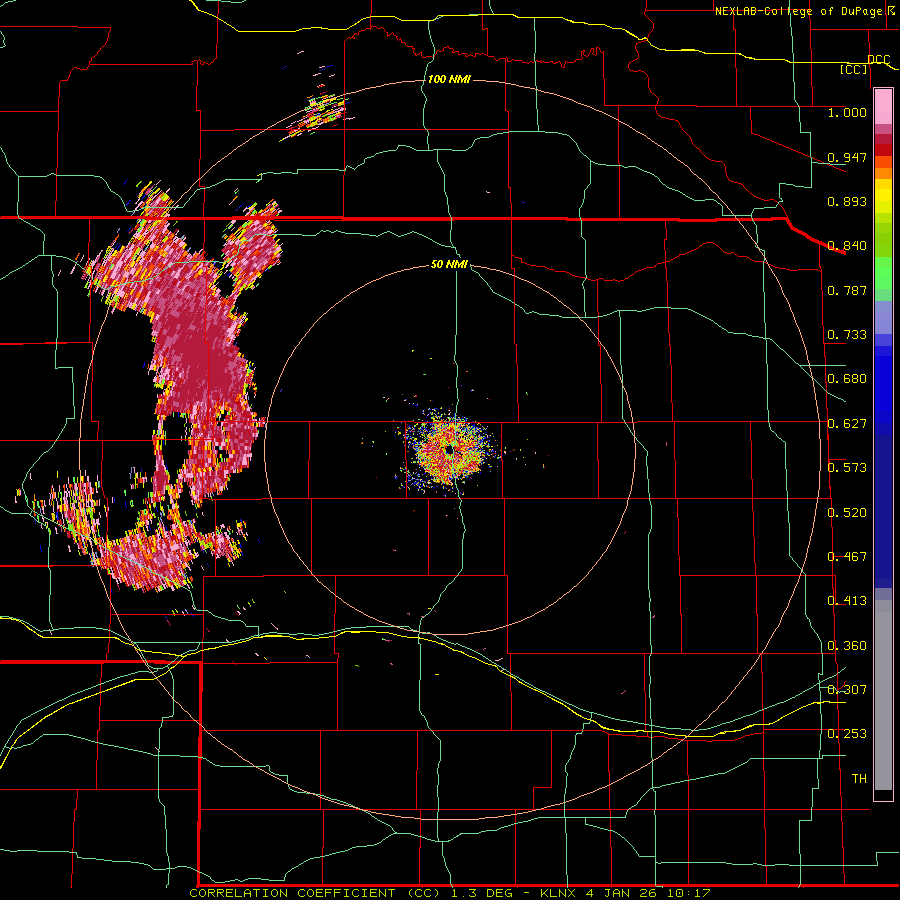This screenshot has width=900, height=900.
Task: Click the 0.467 scale label
Action: pyautogui.click(x=847, y=557)
